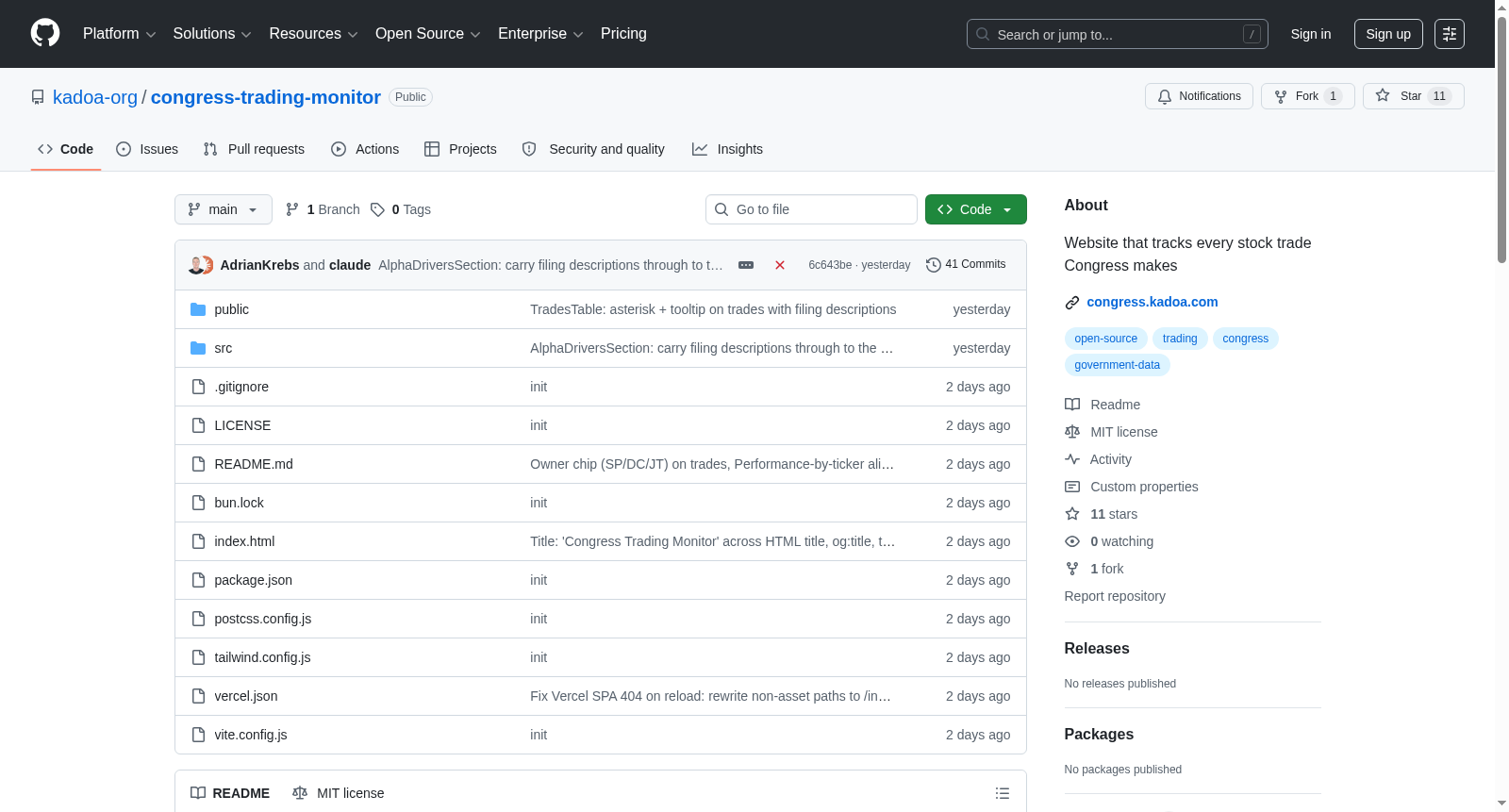Go to the GitHub homepage logo
The width and height of the screenshot is (1509, 812).
tap(45, 33)
